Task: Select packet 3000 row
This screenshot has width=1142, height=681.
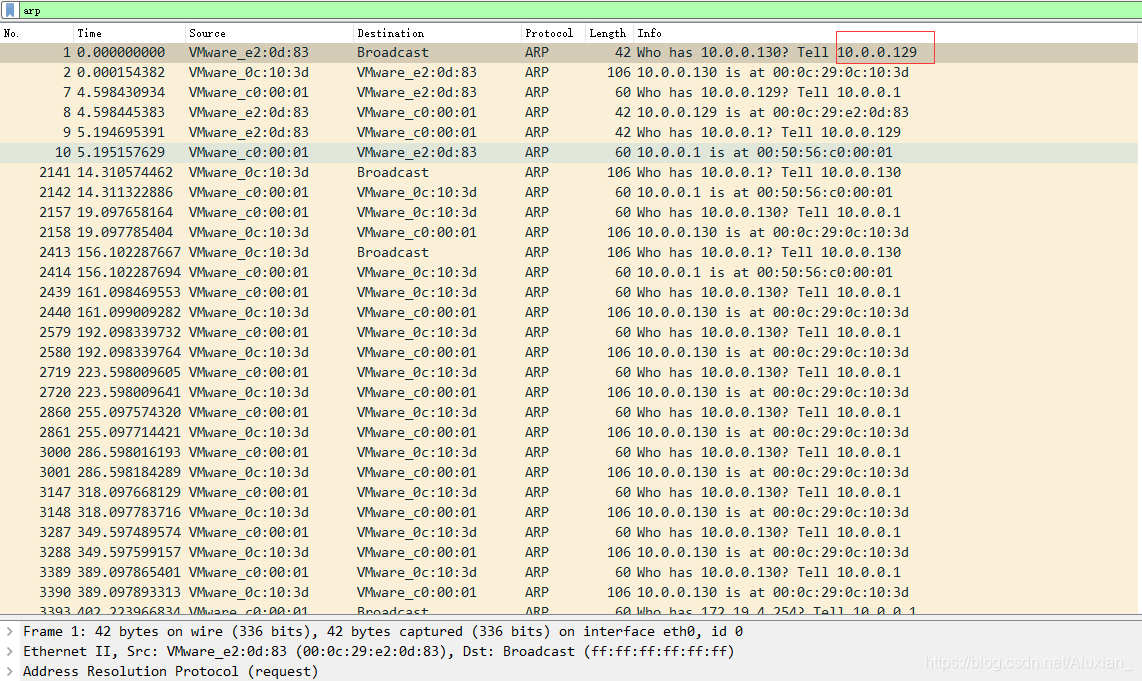Action: (569, 453)
